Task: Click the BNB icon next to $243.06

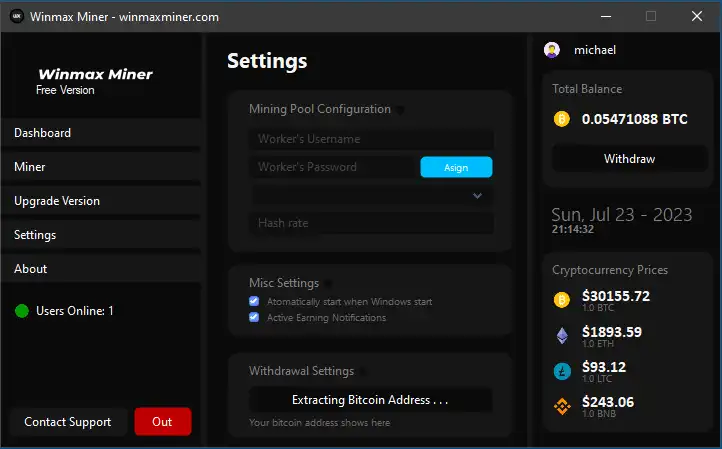Action: (562, 407)
